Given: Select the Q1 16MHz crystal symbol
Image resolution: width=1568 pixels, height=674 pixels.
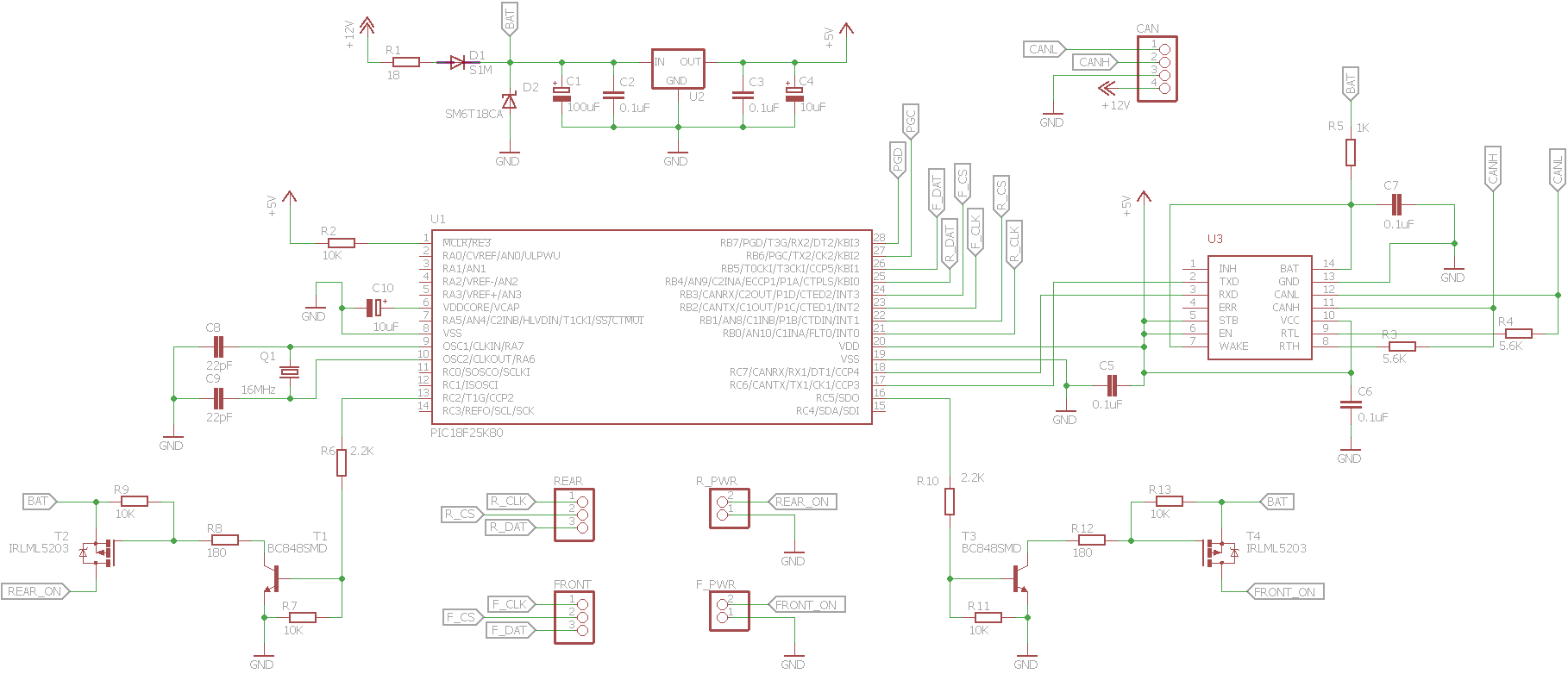Looking at the screenshot, I should (290, 371).
